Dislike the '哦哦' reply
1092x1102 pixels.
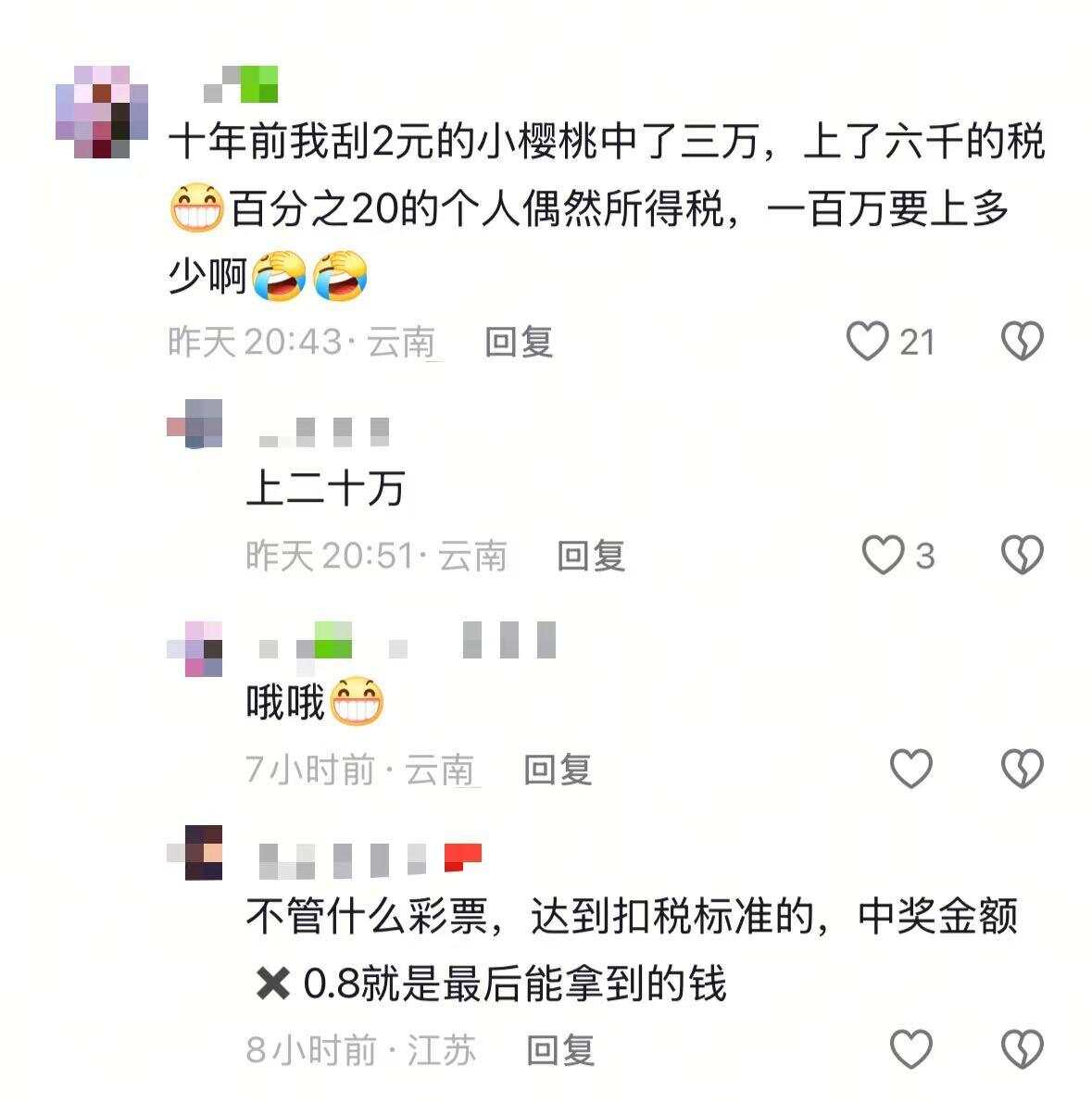click(x=1022, y=769)
